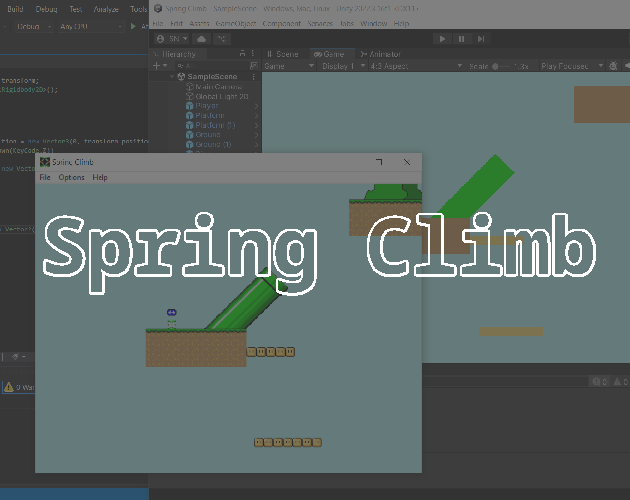
Task: Adjust the Game view Scale slider
Action: click(501, 66)
